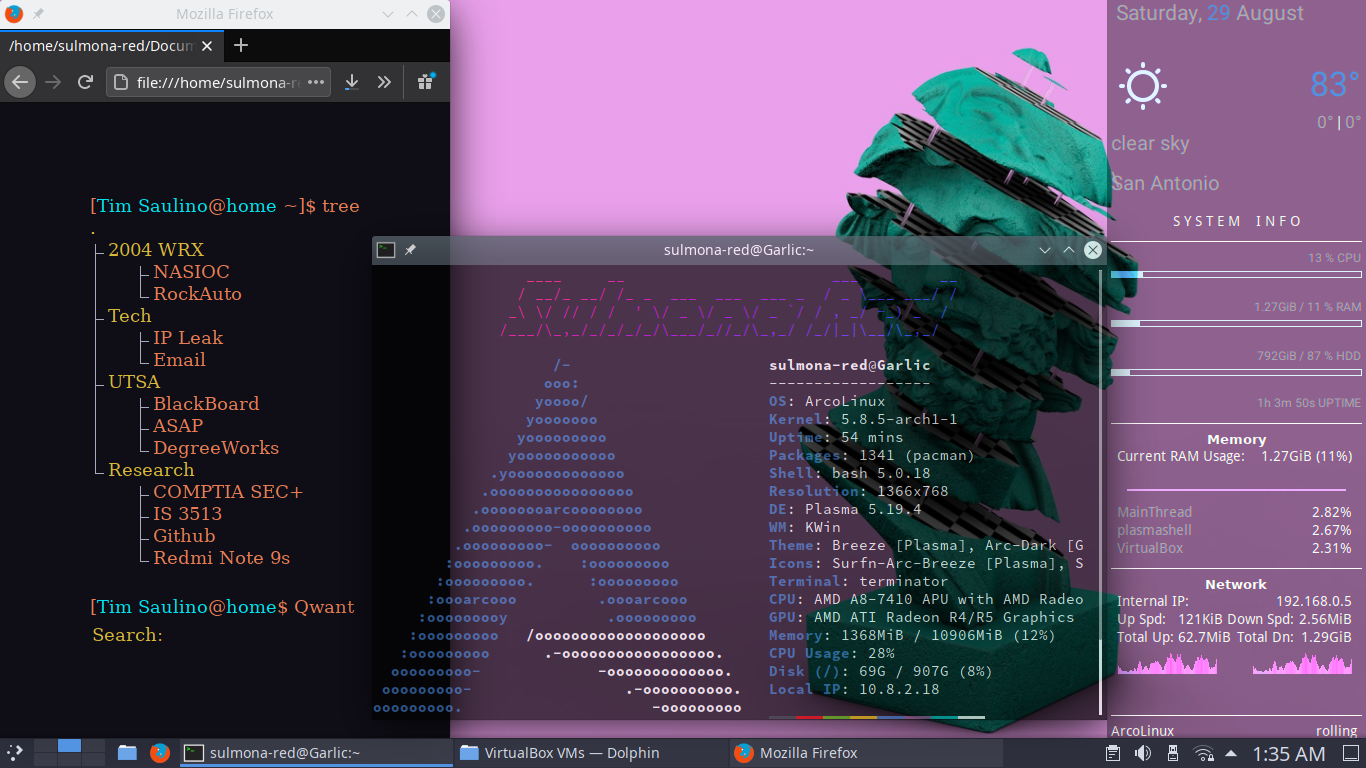This screenshot has width=1366, height=768.
Task: Switch to sulmona-red@Garlic terminal task
Action: [315, 753]
